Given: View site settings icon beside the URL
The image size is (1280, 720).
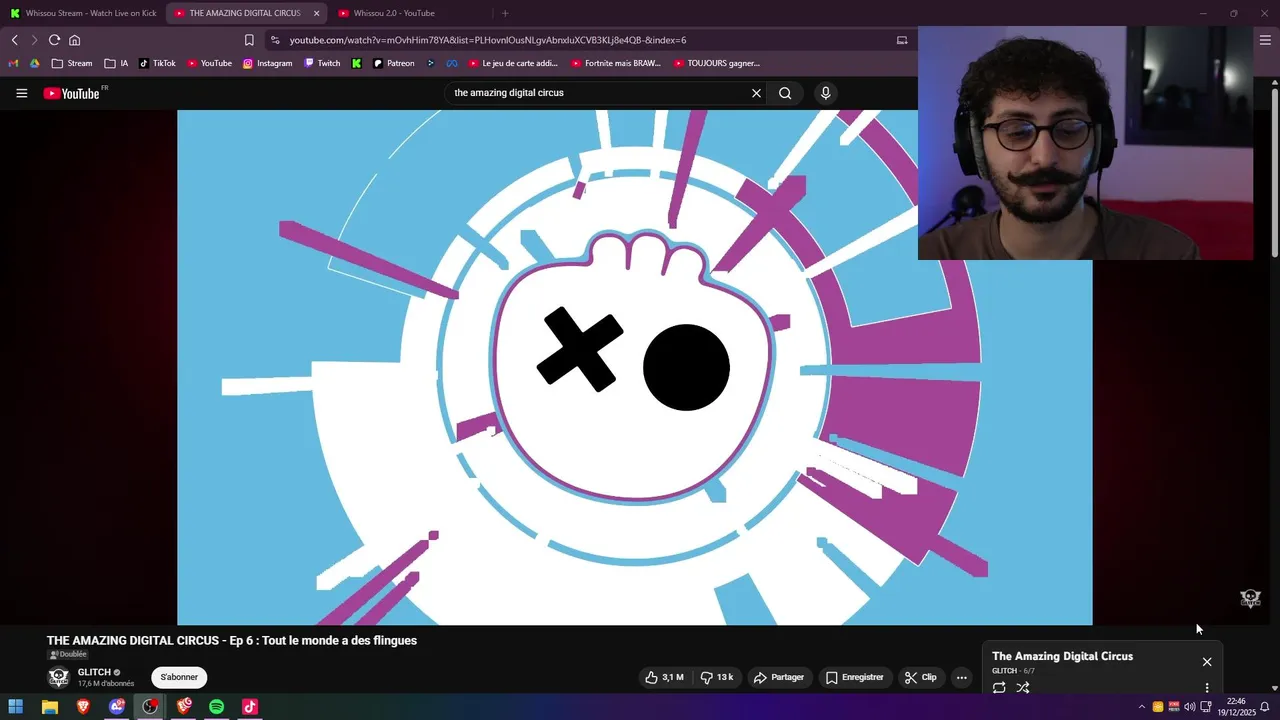Looking at the screenshot, I should (x=275, y=40).
